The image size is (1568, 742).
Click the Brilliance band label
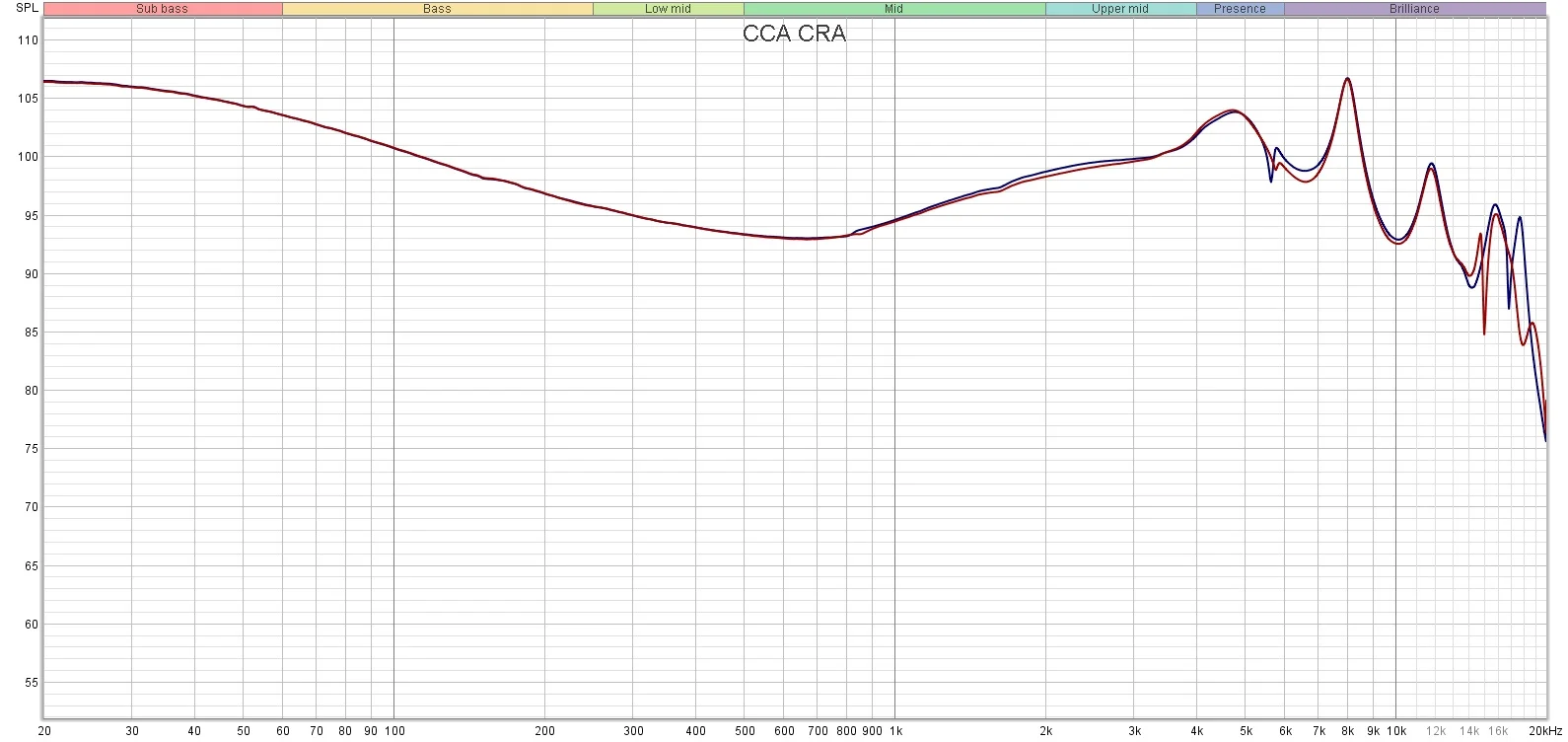click(1414, 9)
